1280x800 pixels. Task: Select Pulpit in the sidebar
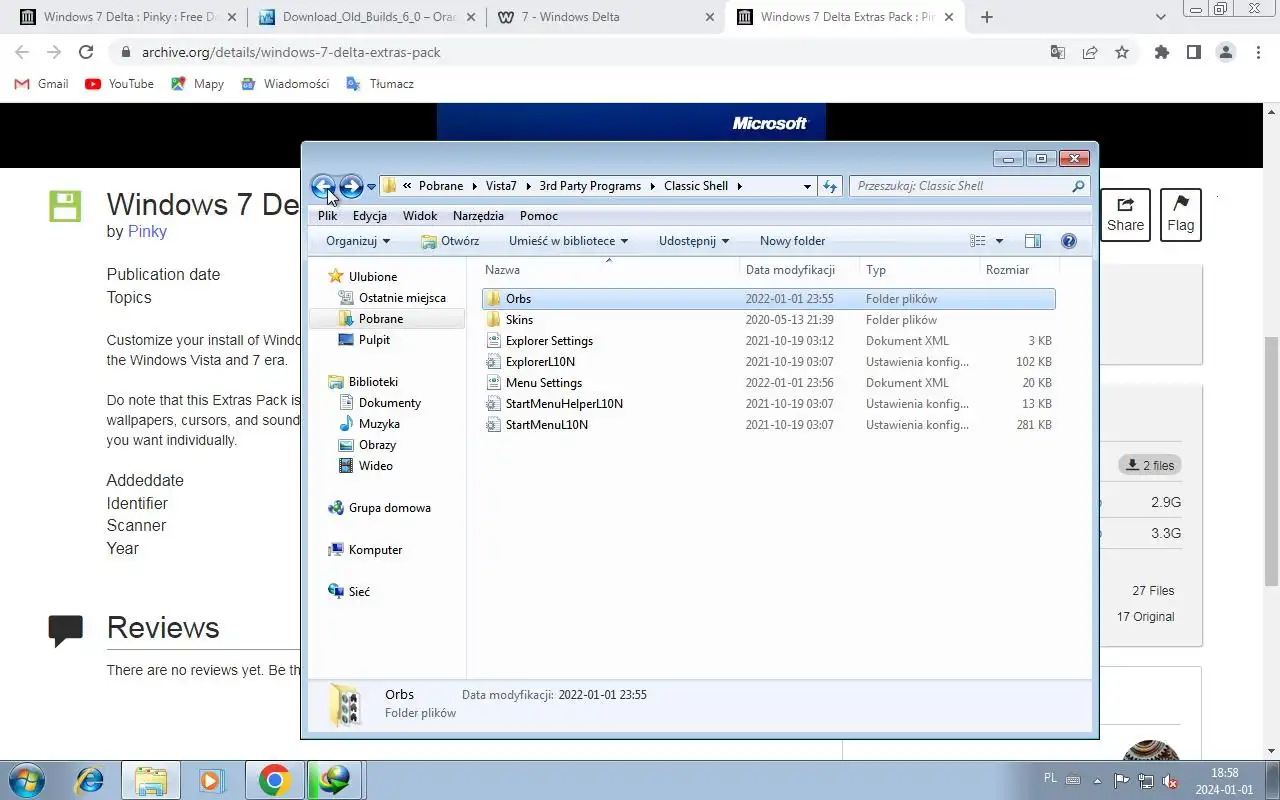click(x=374, y=340)
